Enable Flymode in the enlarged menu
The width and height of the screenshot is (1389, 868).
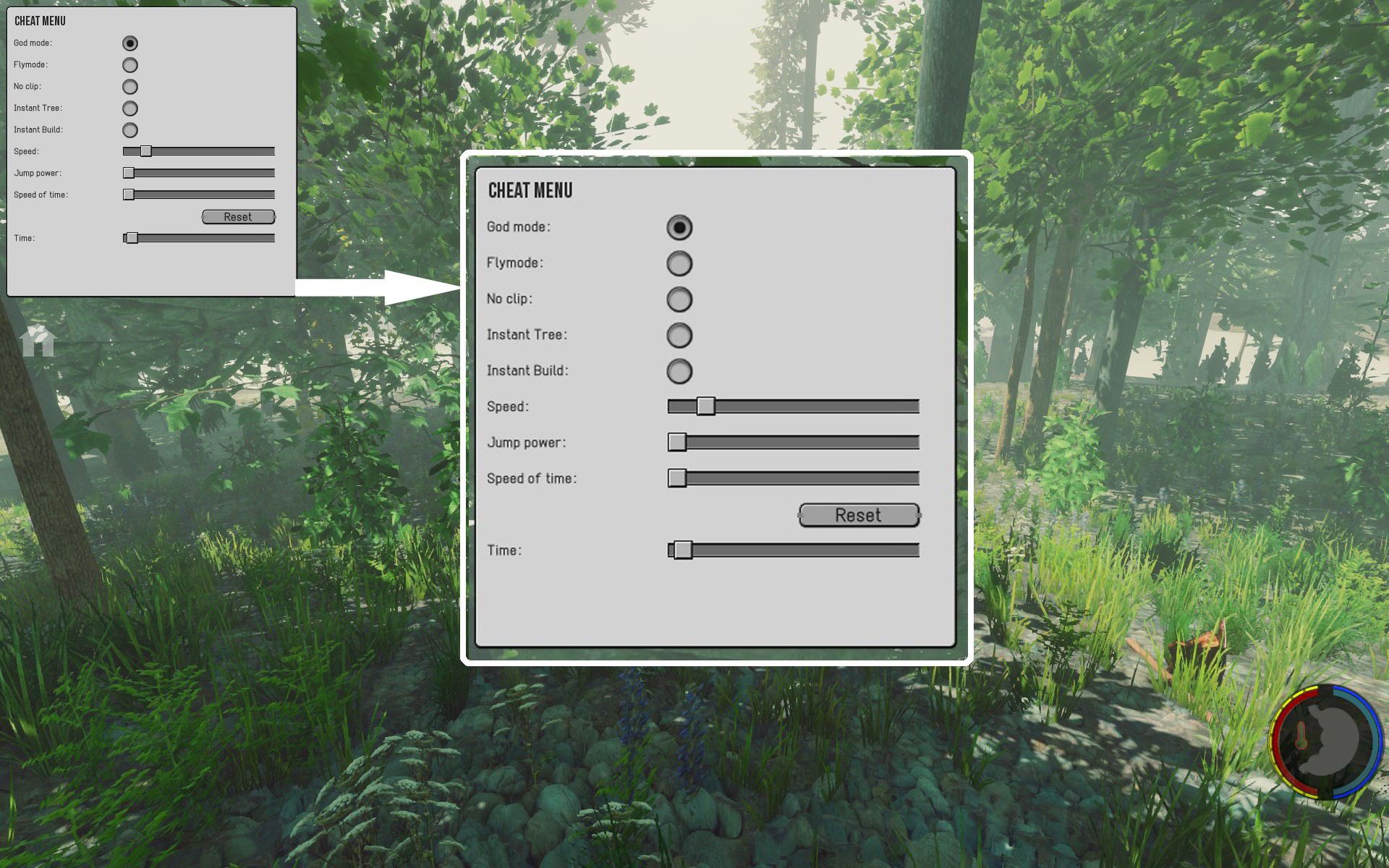click(x=679, y=263)
